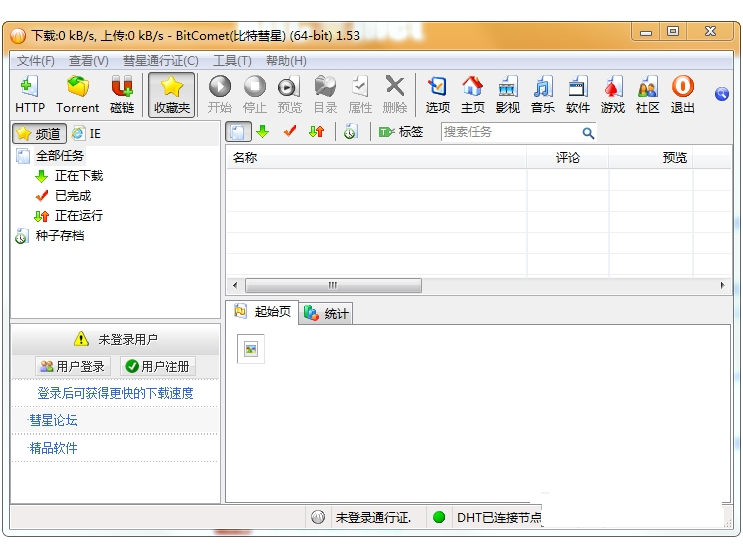
Task: Click the 磁链 magnet link icon
Action: point(122,94)
